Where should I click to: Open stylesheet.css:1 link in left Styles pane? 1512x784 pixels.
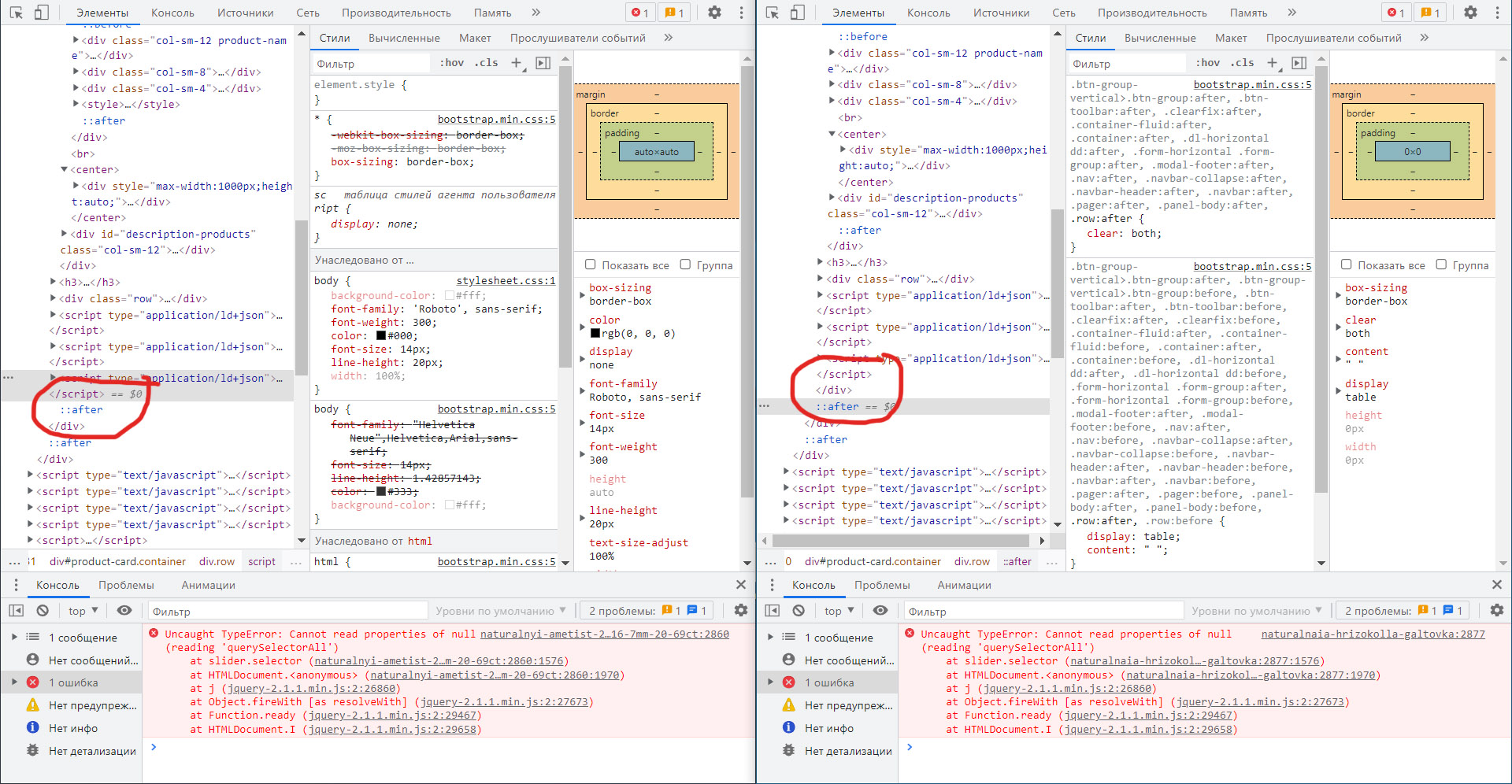[506, 280]
